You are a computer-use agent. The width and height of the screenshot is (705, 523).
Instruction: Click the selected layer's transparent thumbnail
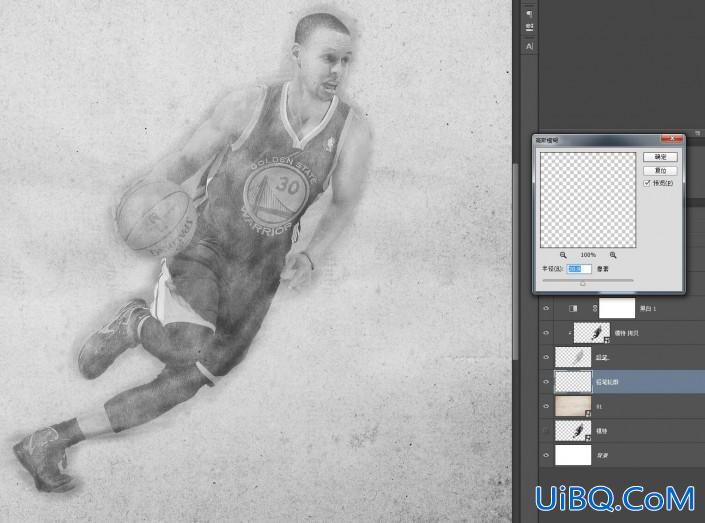pyautogui.click(x=573, y=382)
